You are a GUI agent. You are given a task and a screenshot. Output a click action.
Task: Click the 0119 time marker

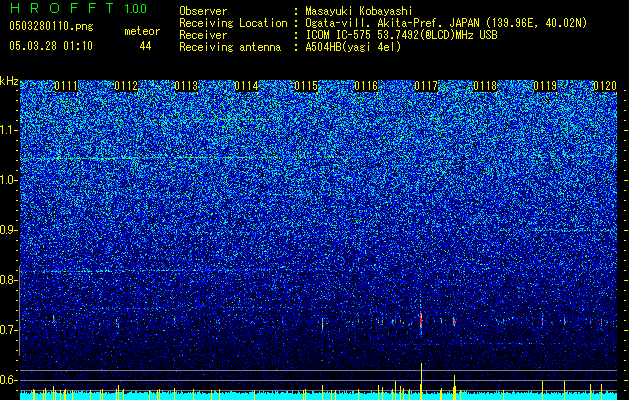[545, 86]
